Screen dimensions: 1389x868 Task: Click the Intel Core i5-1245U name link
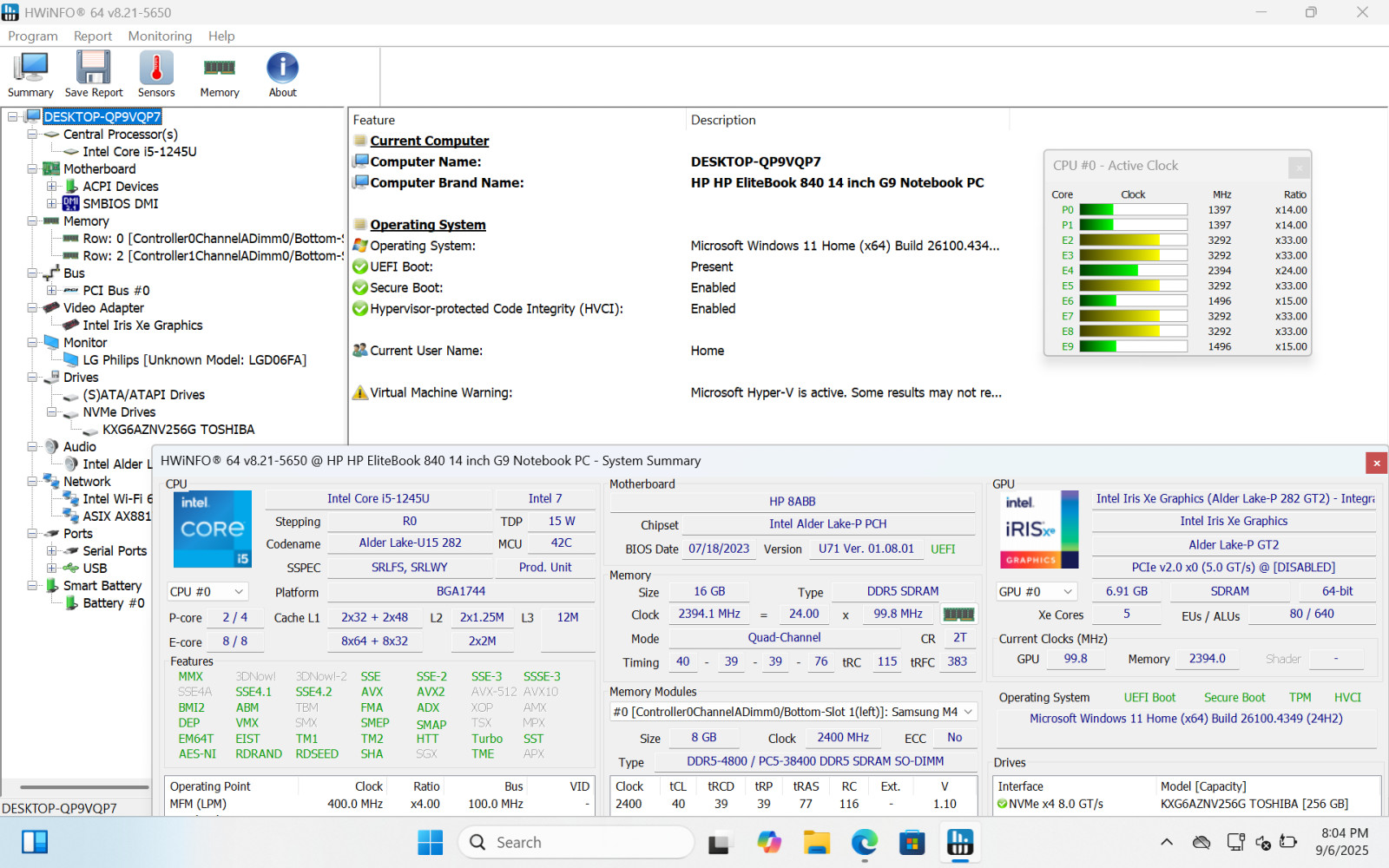pyautogui.click(x=379, y=499)
